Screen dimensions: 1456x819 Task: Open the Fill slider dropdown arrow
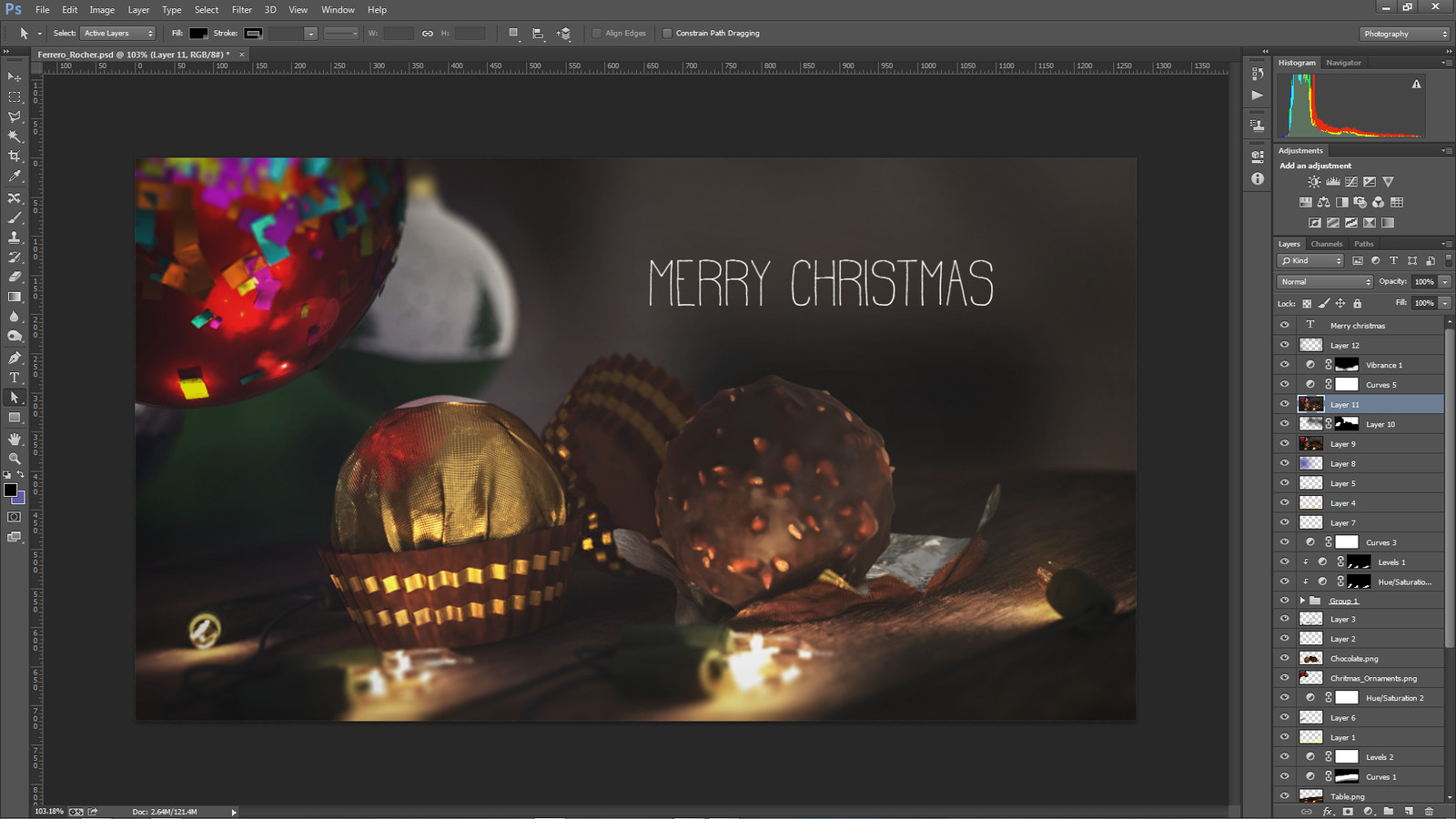pyautogui.click(x=1444, y=303)
